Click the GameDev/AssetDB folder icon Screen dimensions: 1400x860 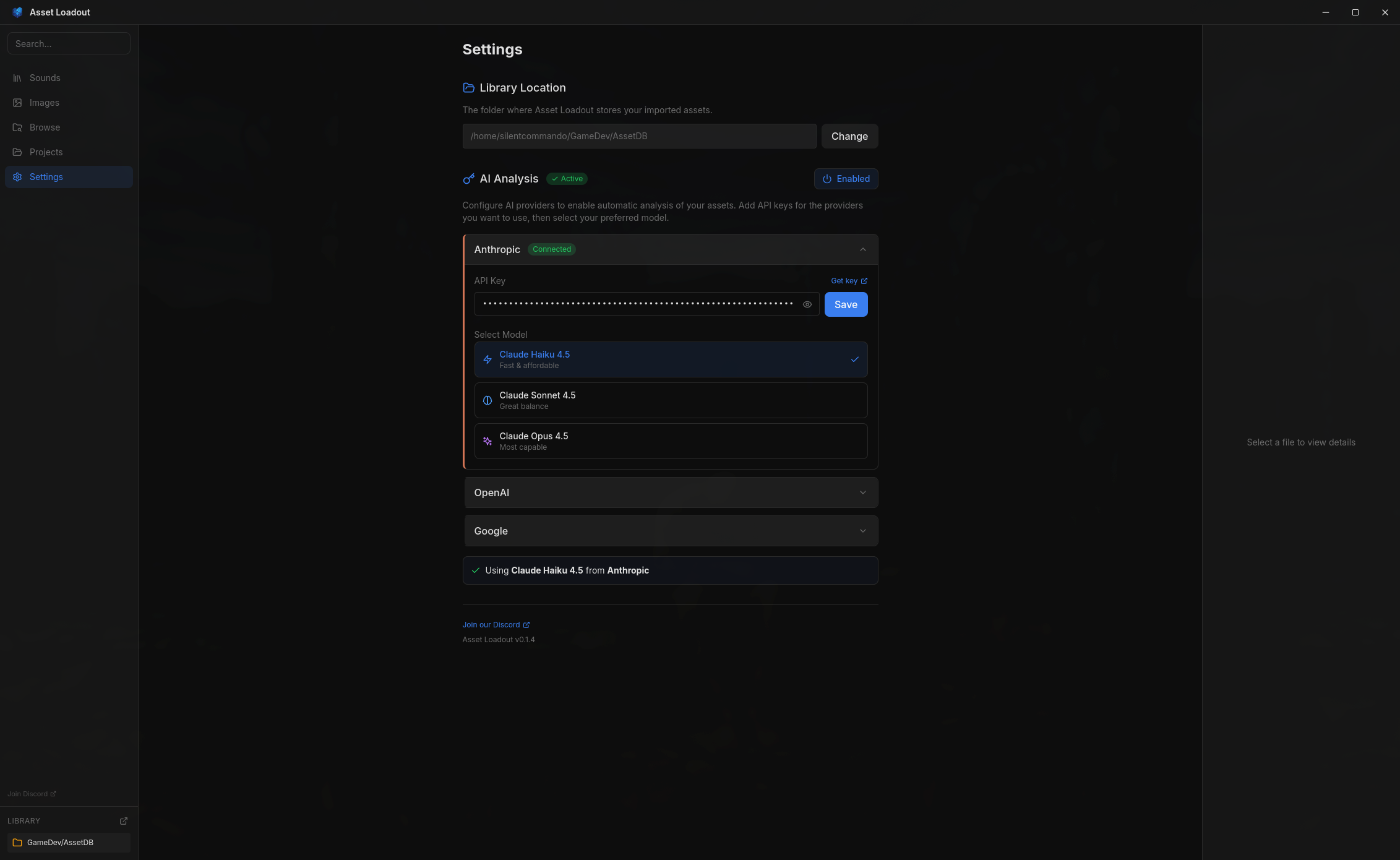pos(17,843)
